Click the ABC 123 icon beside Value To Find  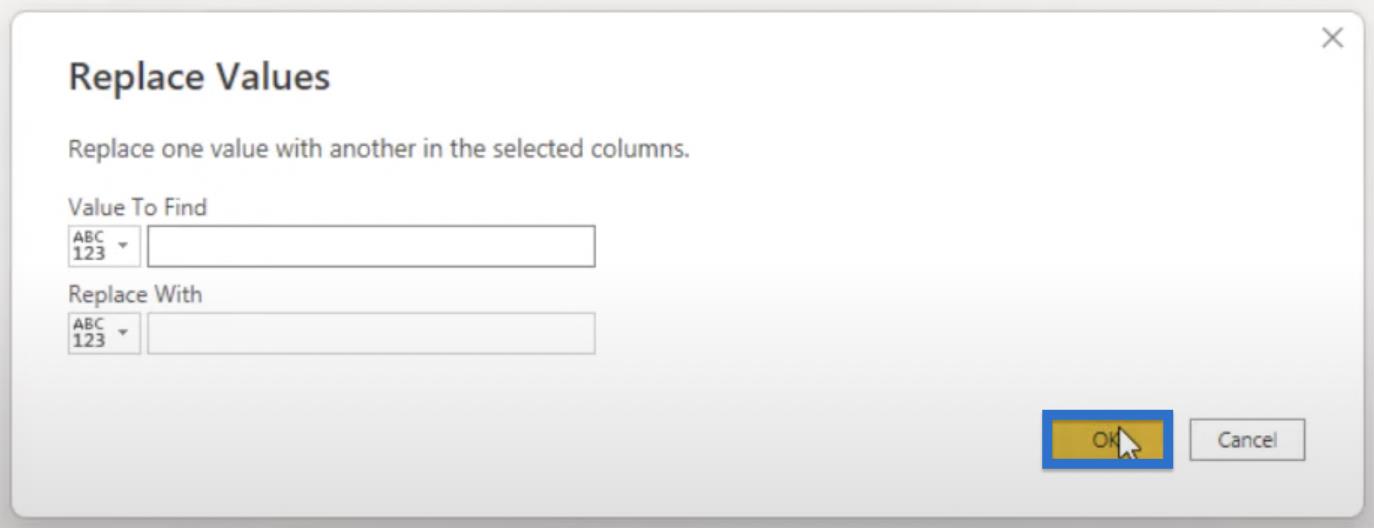(x=89, y=246)
